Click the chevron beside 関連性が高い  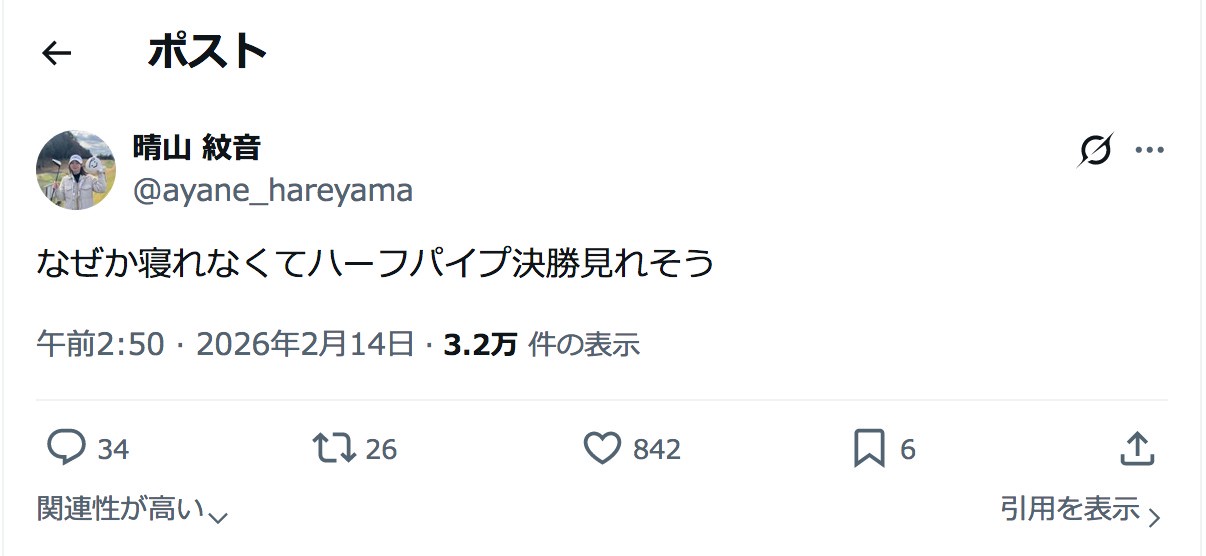click(x=219, y=516)
